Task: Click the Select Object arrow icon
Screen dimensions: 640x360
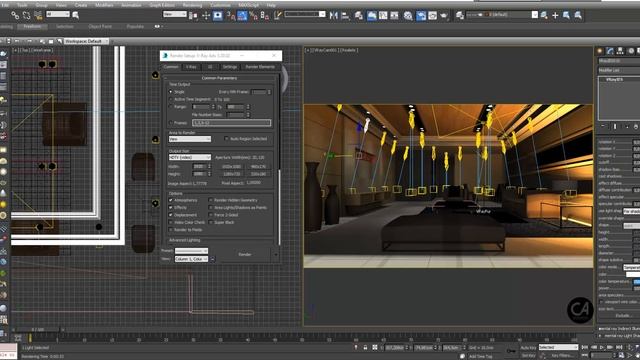Action: [x=76, y=15]
